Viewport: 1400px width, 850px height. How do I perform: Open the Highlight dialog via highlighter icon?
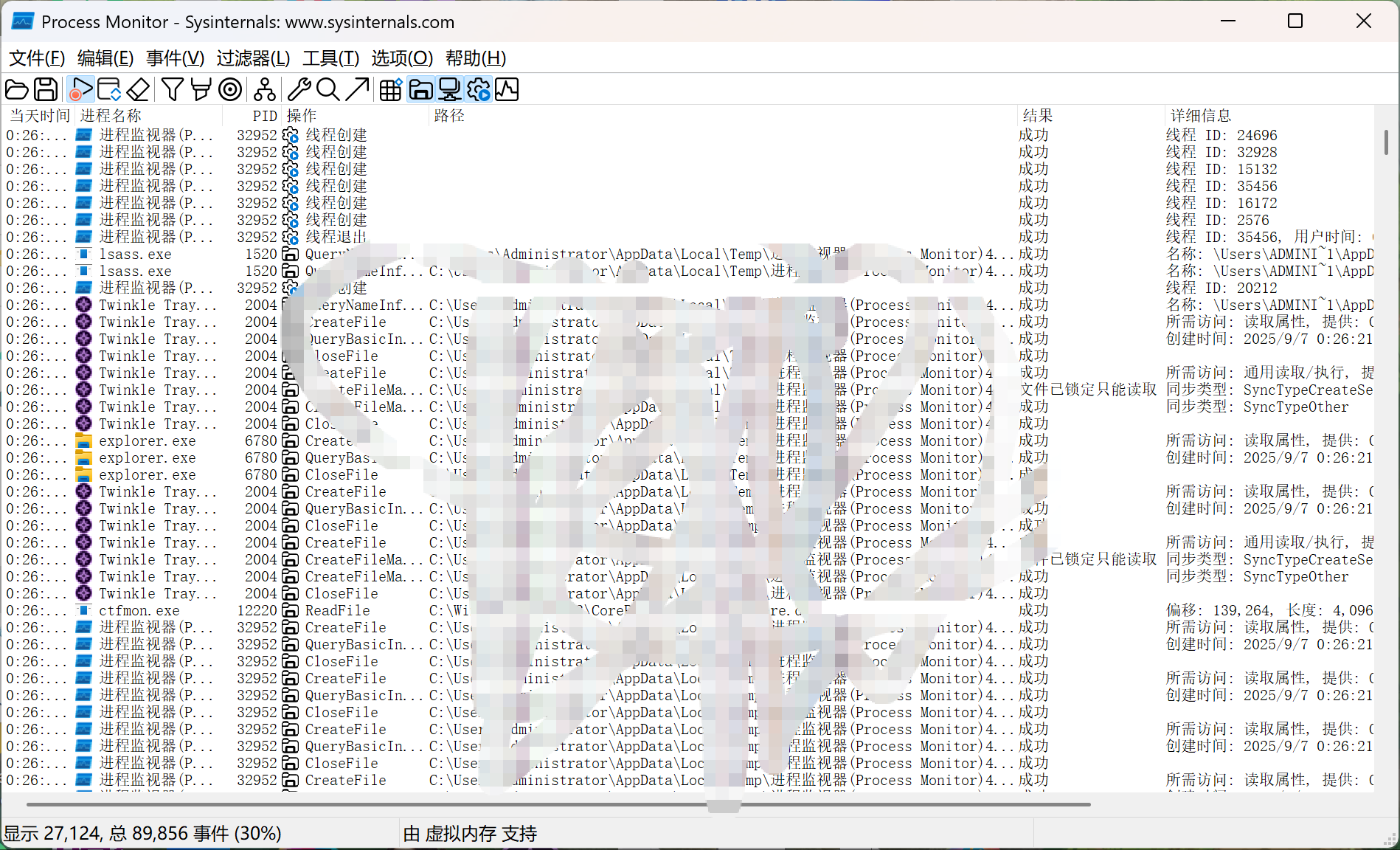click(x=201, y=90)
